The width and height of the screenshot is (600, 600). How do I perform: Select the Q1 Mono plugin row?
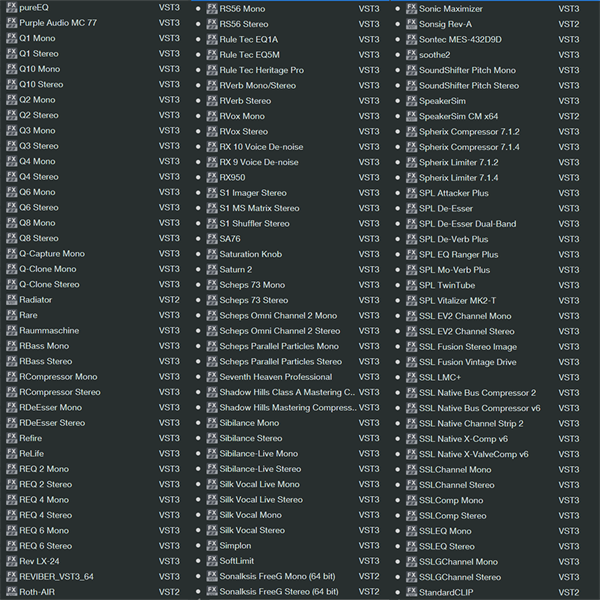(94, 38)
